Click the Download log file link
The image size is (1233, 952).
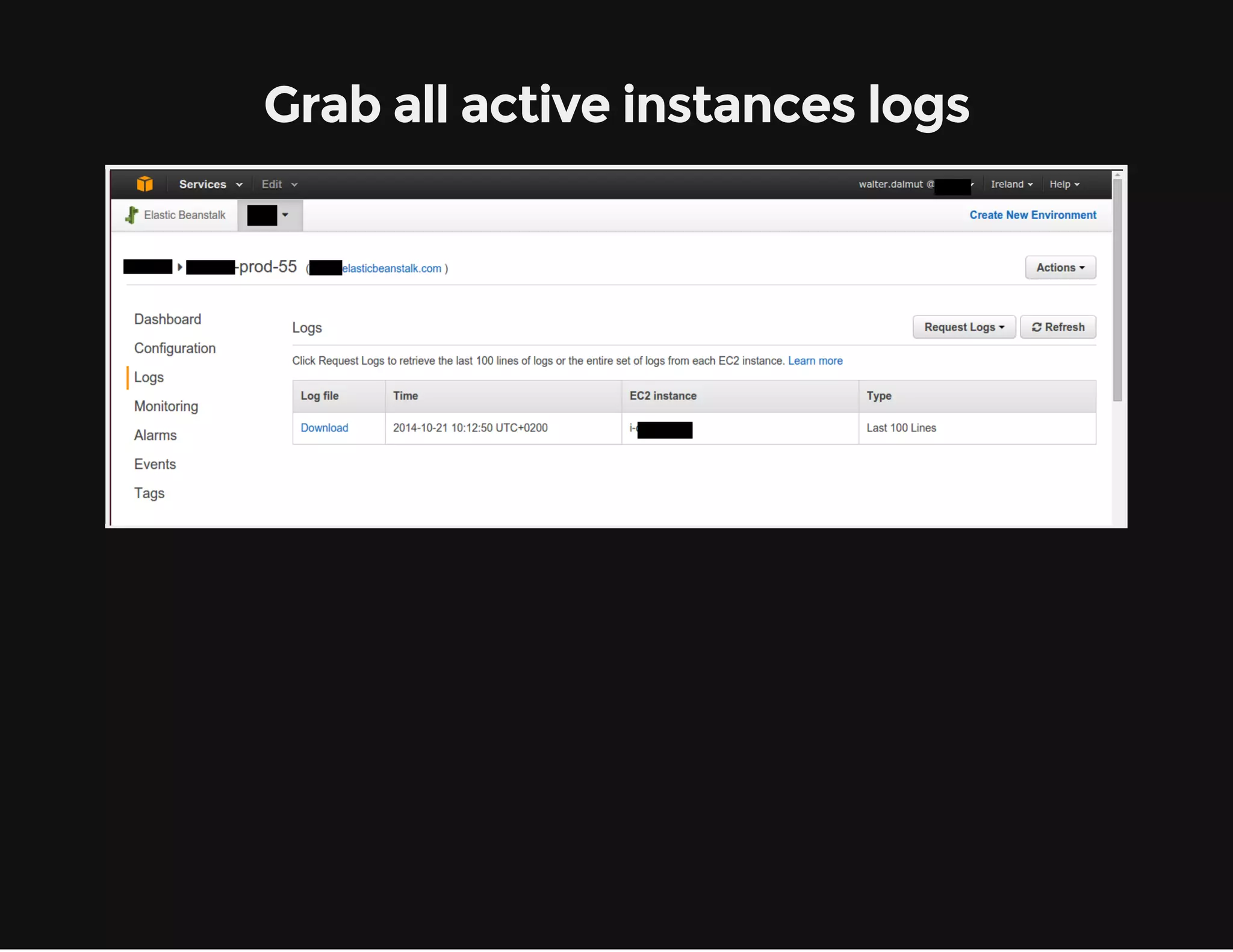(324, 428)
